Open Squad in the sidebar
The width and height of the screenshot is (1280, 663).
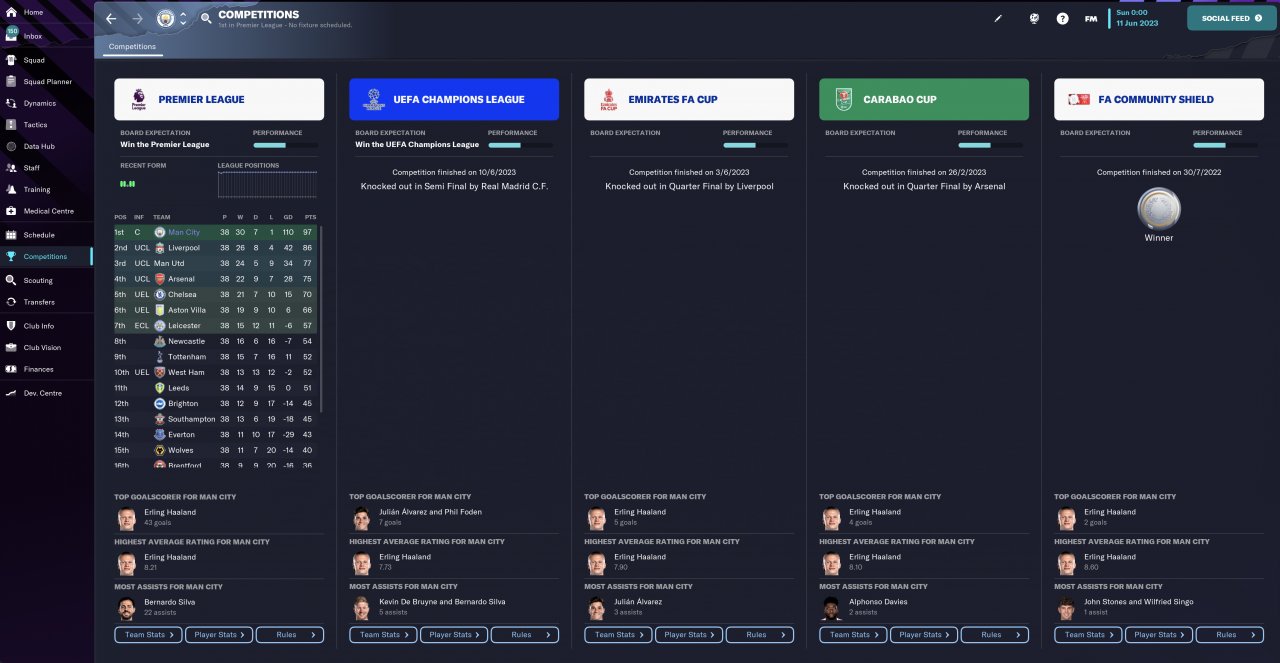[46, 60]
